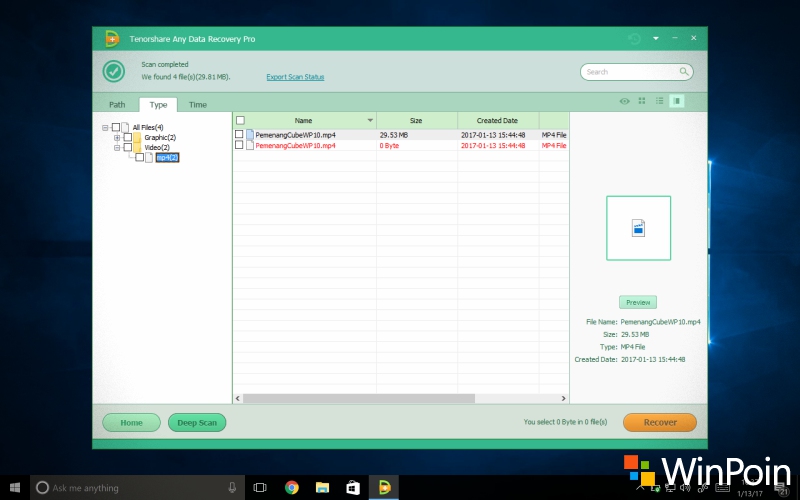Check the 0 Byte PemenangCubeWP10.mp4 row checkbox
800x500 pixels.
(x=239, y=145)
